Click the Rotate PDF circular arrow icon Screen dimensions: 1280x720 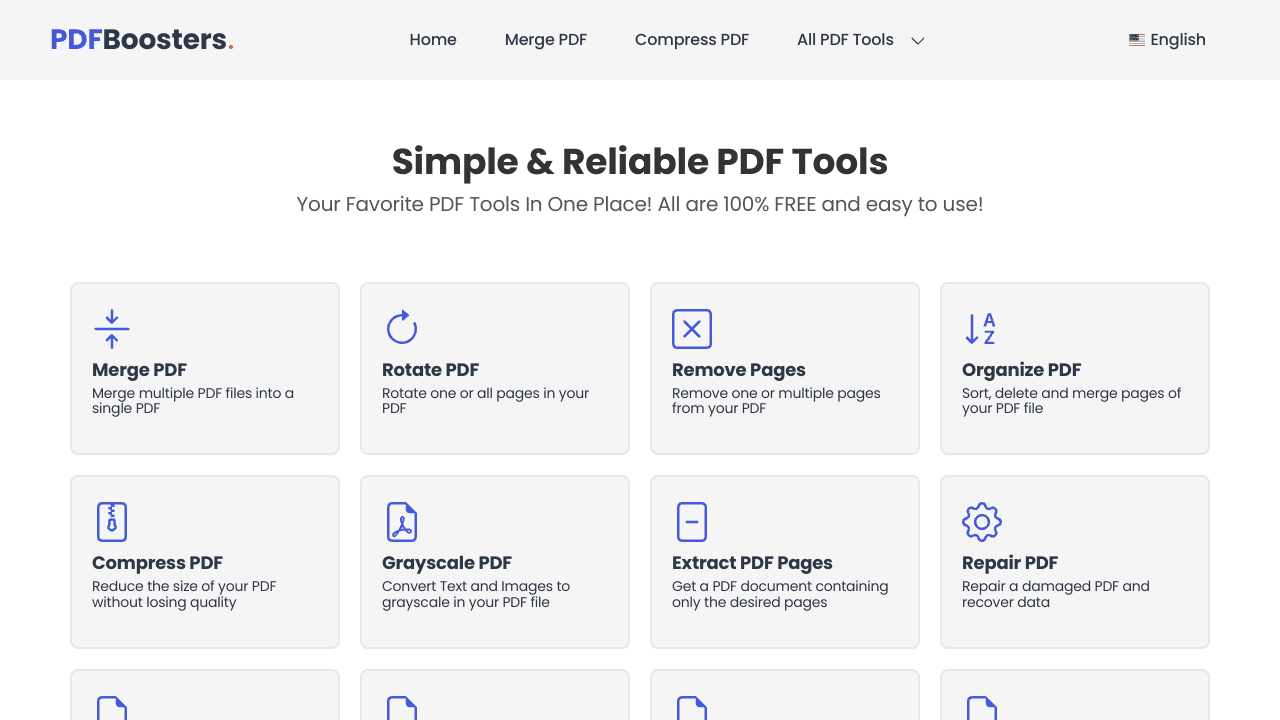401,327
